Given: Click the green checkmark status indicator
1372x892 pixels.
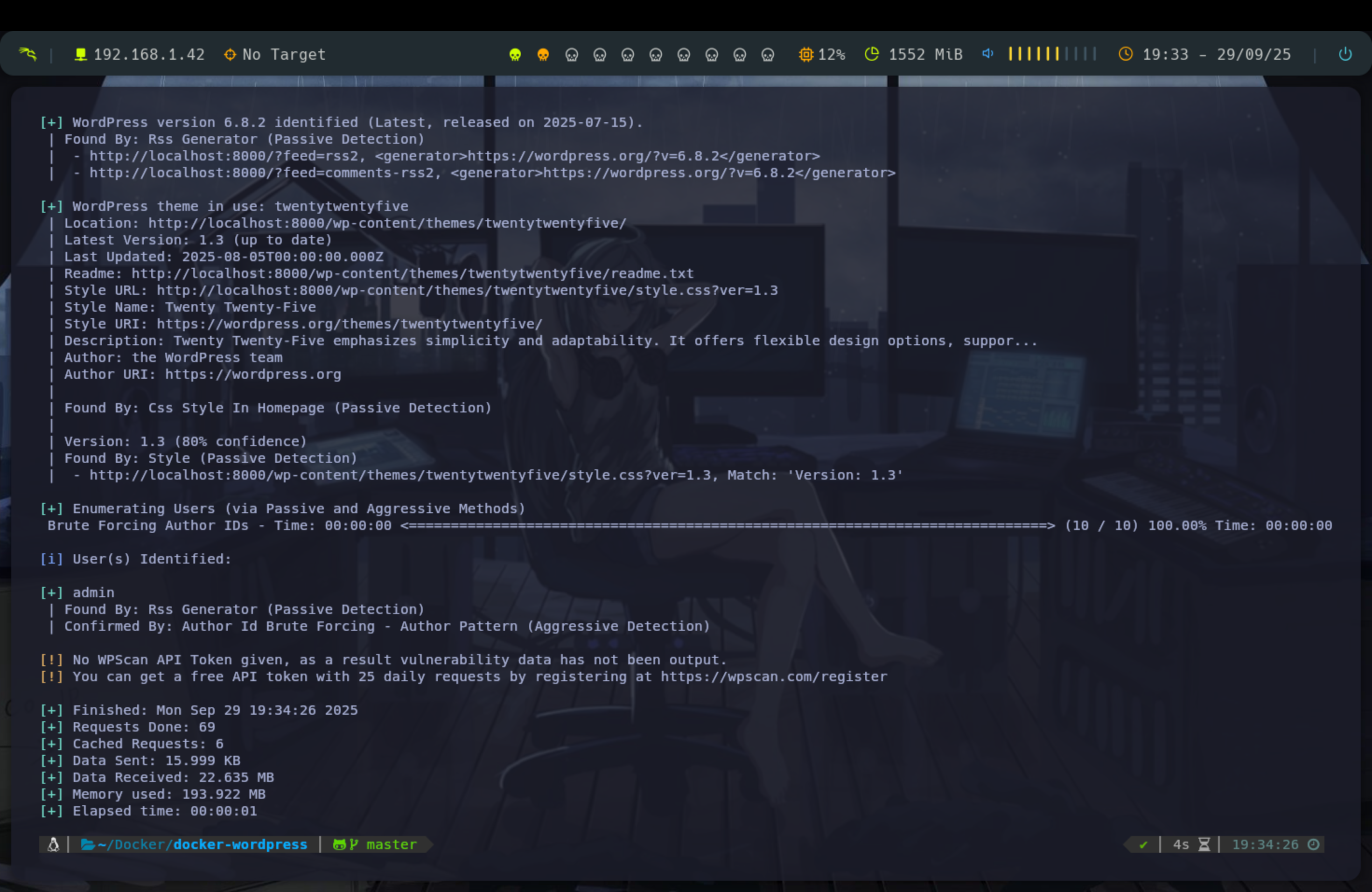Looking at the screenshot, I should (x=1143, y=844).
